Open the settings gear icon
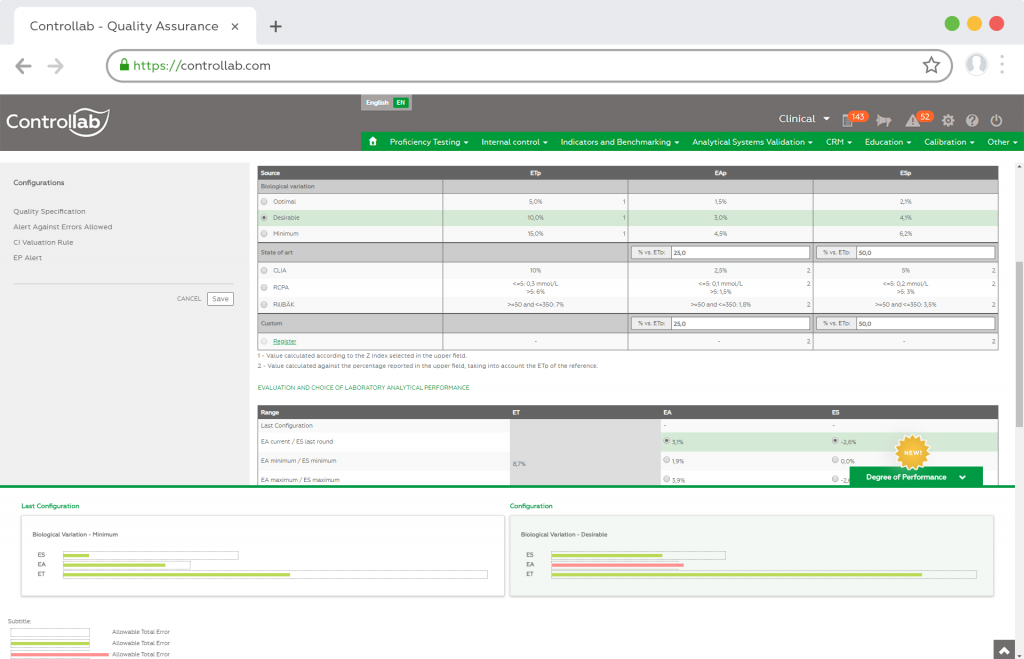 coord(947,119)
